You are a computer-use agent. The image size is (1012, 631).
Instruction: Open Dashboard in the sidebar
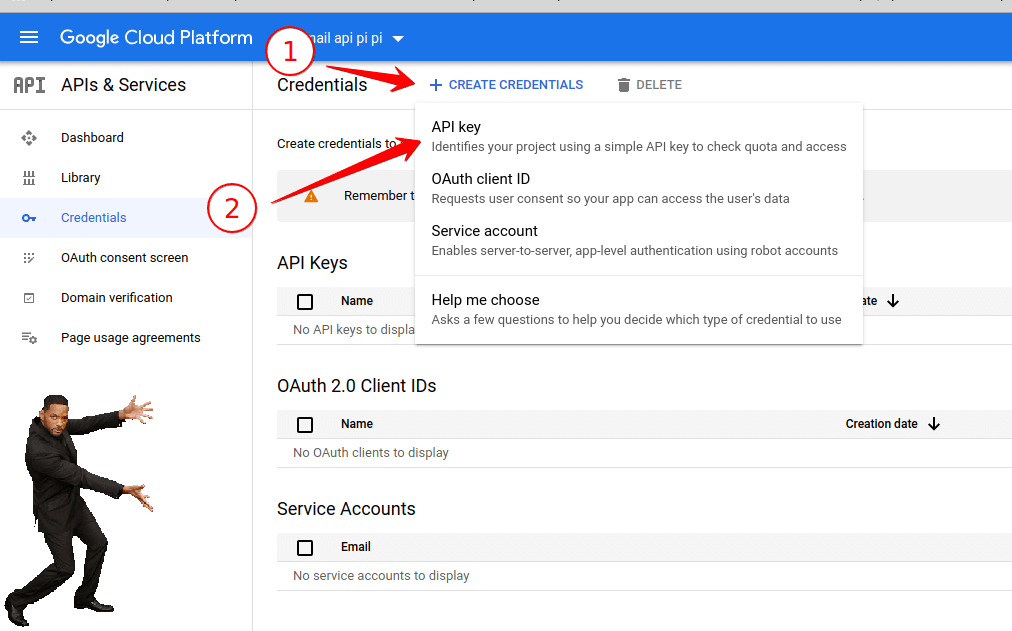point(126,137)
